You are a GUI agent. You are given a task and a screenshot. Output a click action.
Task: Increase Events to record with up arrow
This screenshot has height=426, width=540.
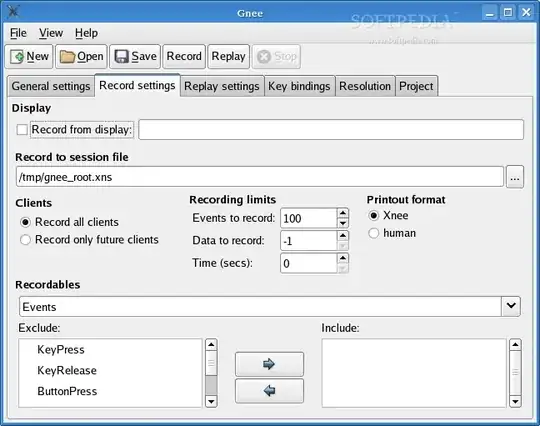click(x=343, y=213)
